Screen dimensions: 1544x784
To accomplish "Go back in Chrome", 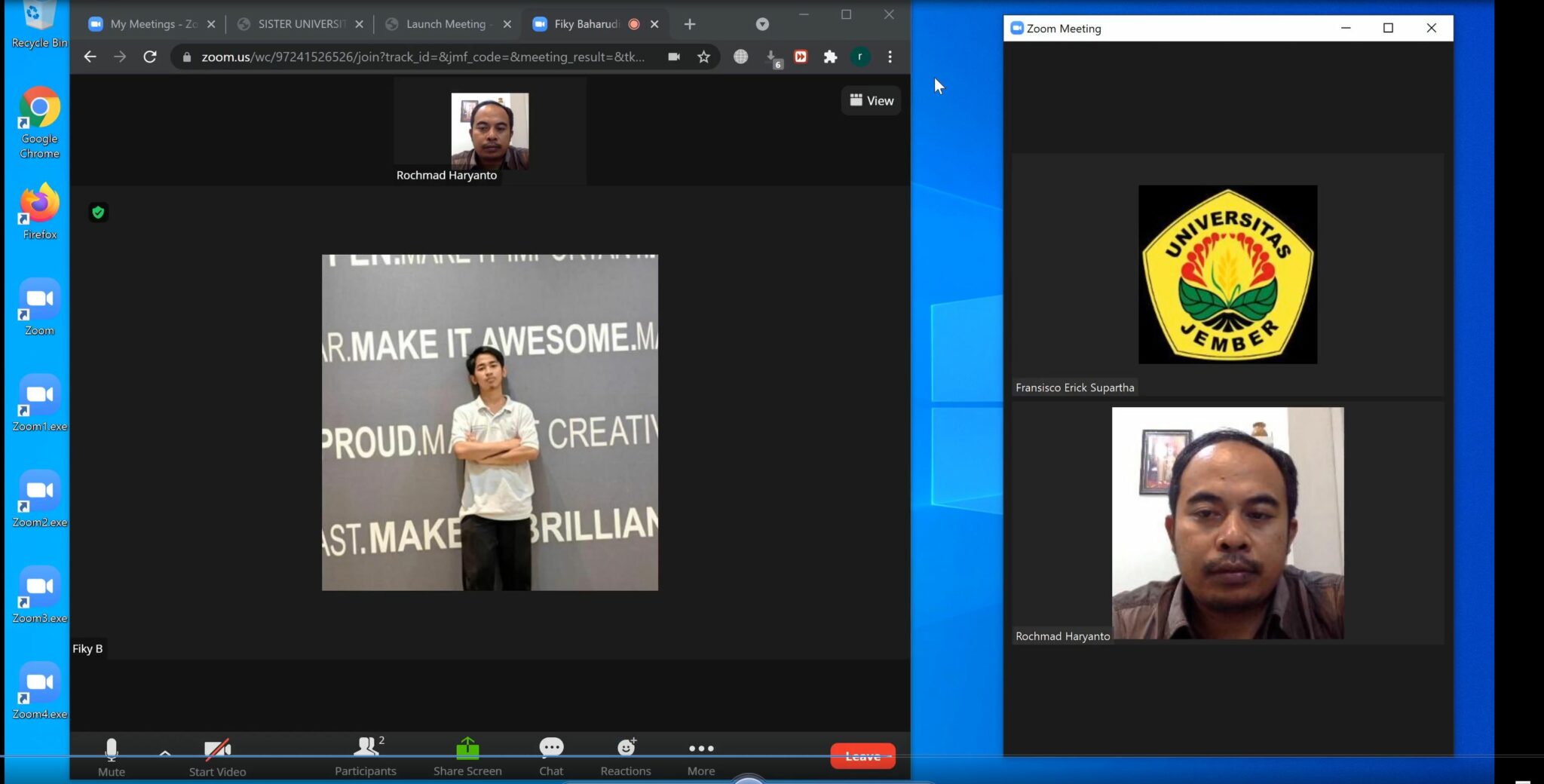I will point(90,57).
